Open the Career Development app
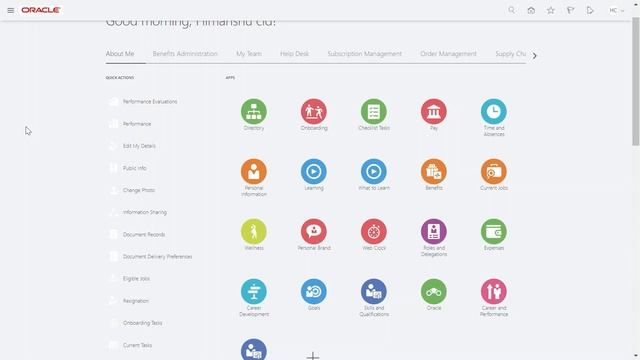640x360 pixels. click(x=254, y=291)
